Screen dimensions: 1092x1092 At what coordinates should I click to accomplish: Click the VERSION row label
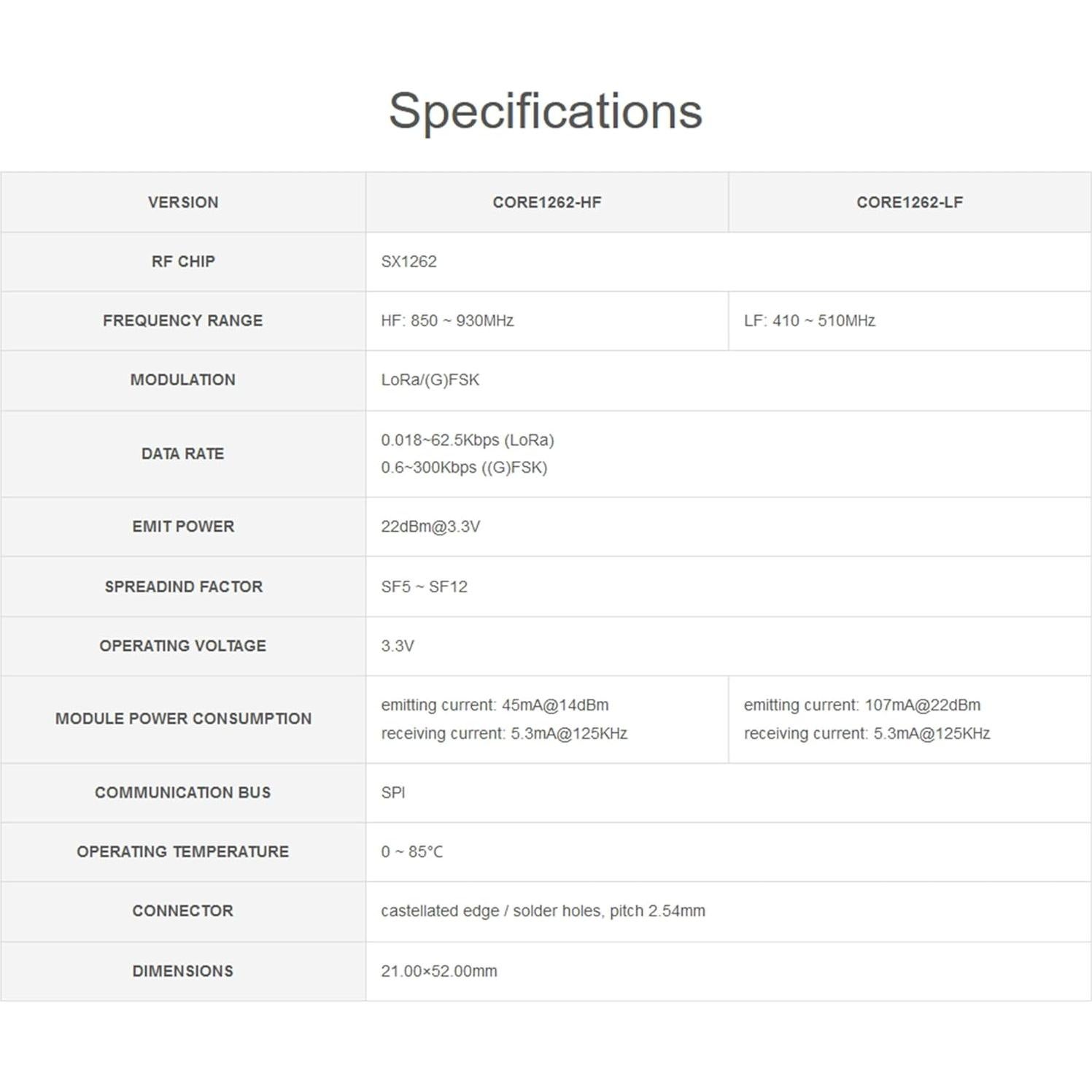click(182, 202)
